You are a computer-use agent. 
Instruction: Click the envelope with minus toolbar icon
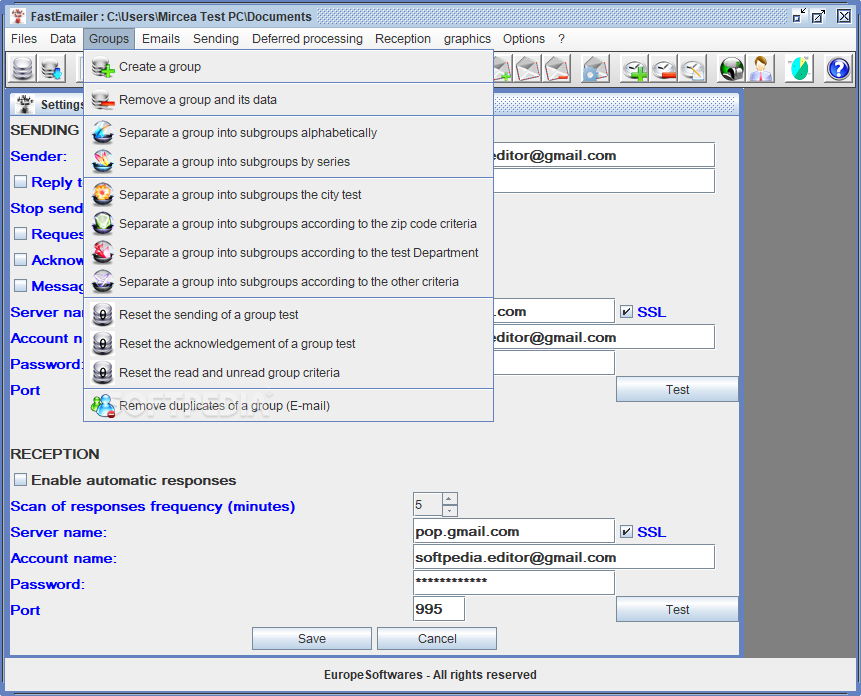[557, 69]
